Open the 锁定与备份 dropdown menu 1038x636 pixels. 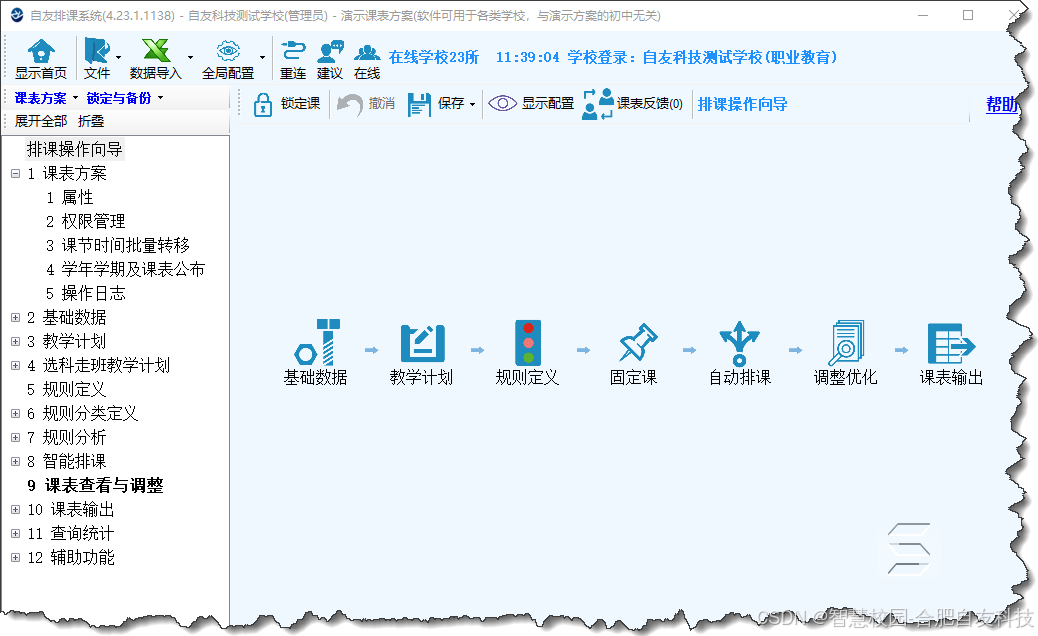[x=124, y=98]
